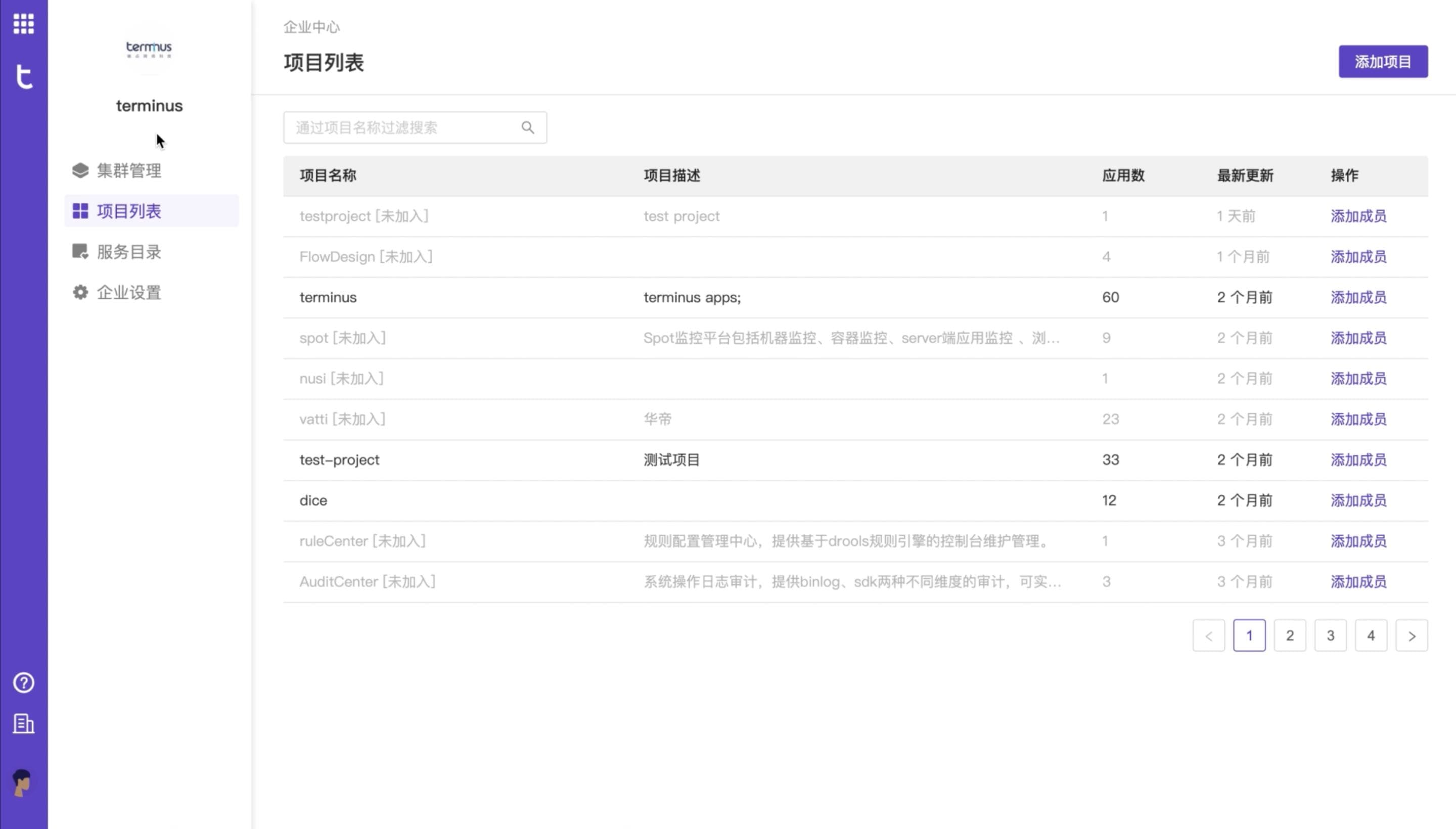Click the terminus organization logo
Image resolution: width=1456 pixels, height=829 pixels.
(x=149, y=49)
